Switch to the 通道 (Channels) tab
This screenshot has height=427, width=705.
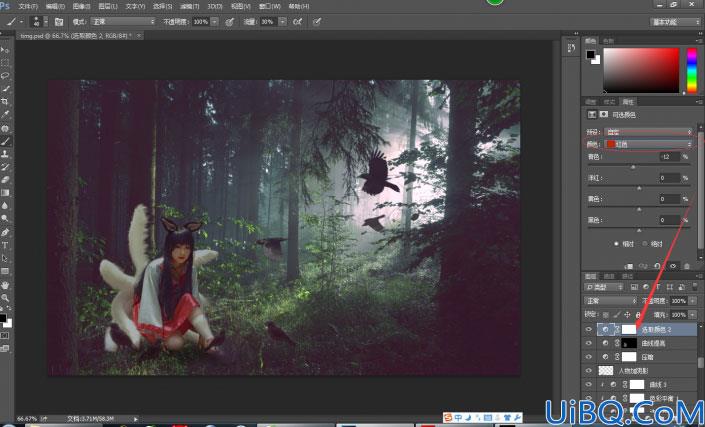(609, 276)
